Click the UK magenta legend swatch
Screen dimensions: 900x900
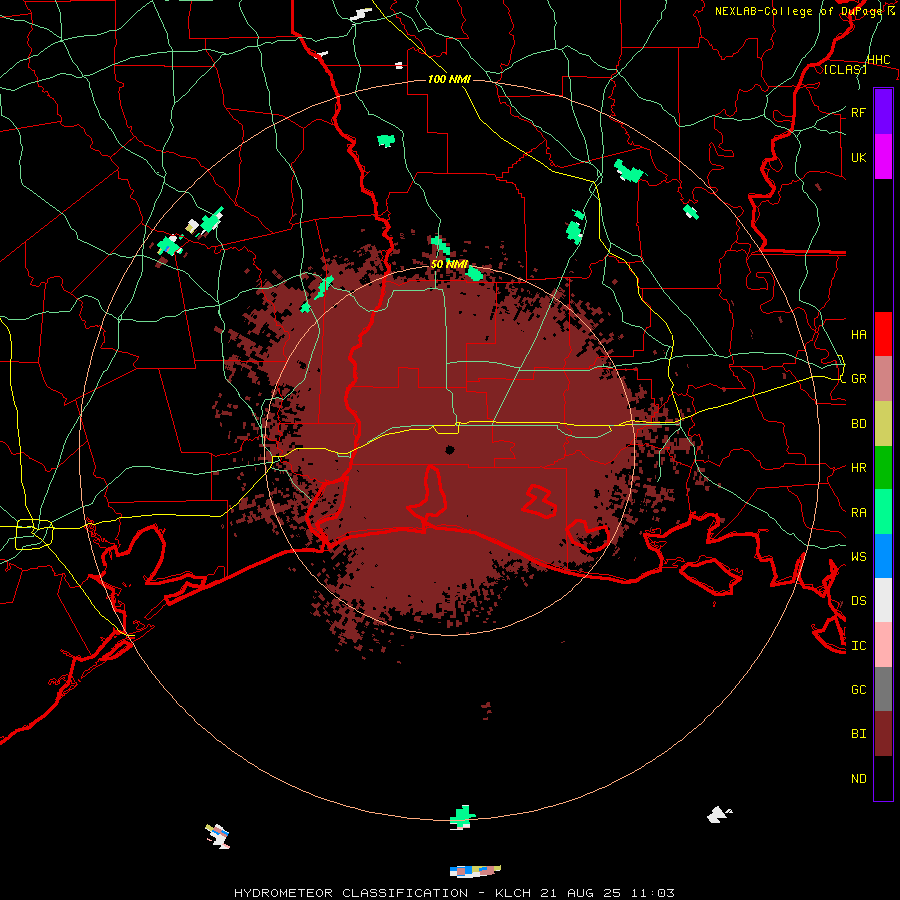tap(883, 157)
